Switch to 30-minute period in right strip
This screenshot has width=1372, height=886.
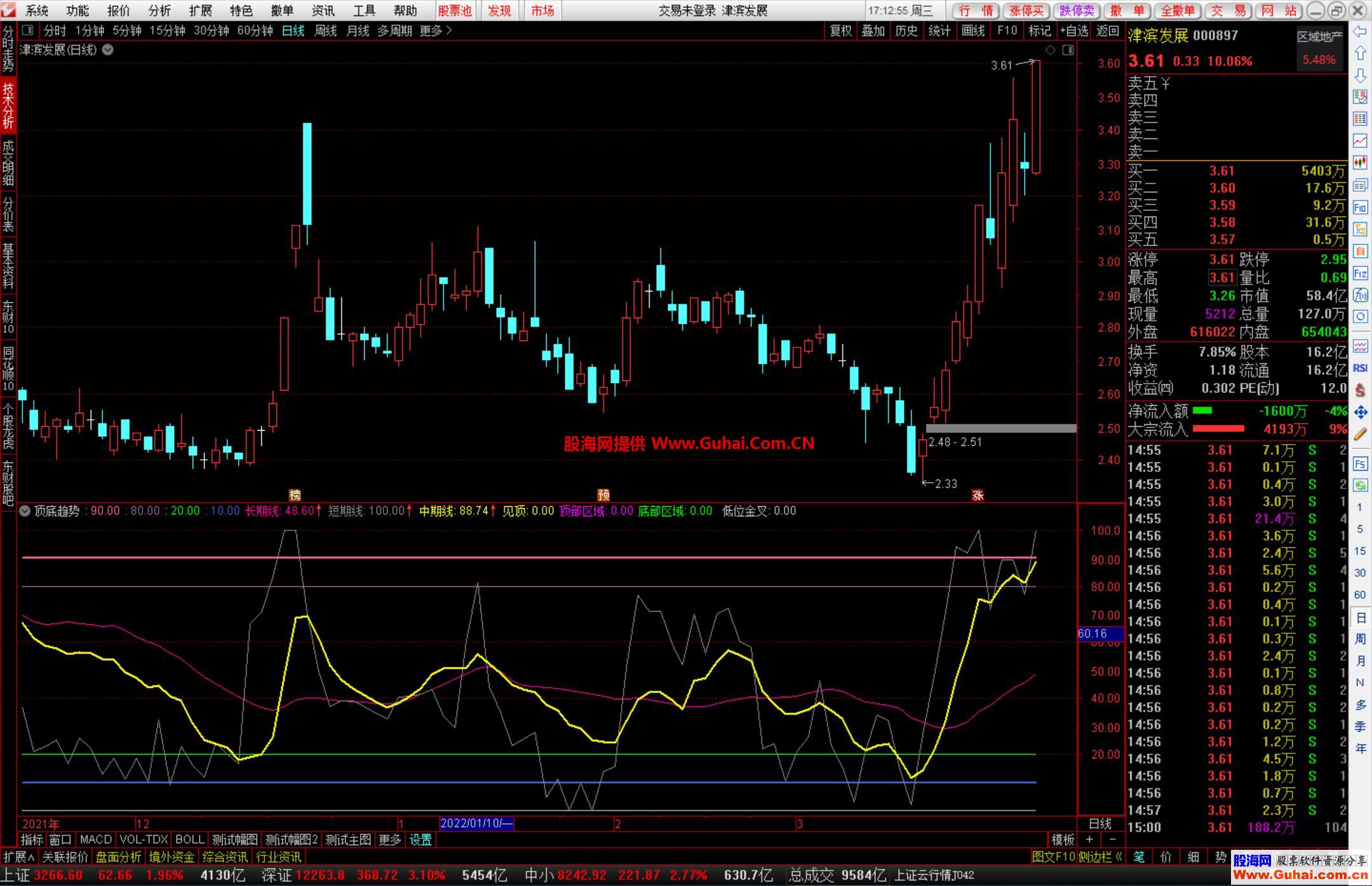(x=1360, y=573)
